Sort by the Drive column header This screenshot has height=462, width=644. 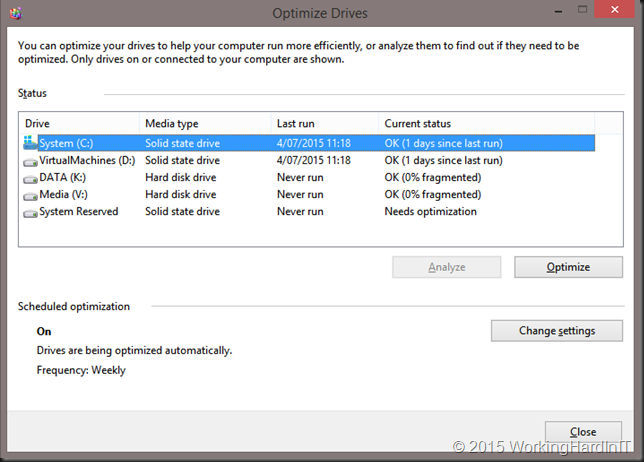tap(79, 124)
